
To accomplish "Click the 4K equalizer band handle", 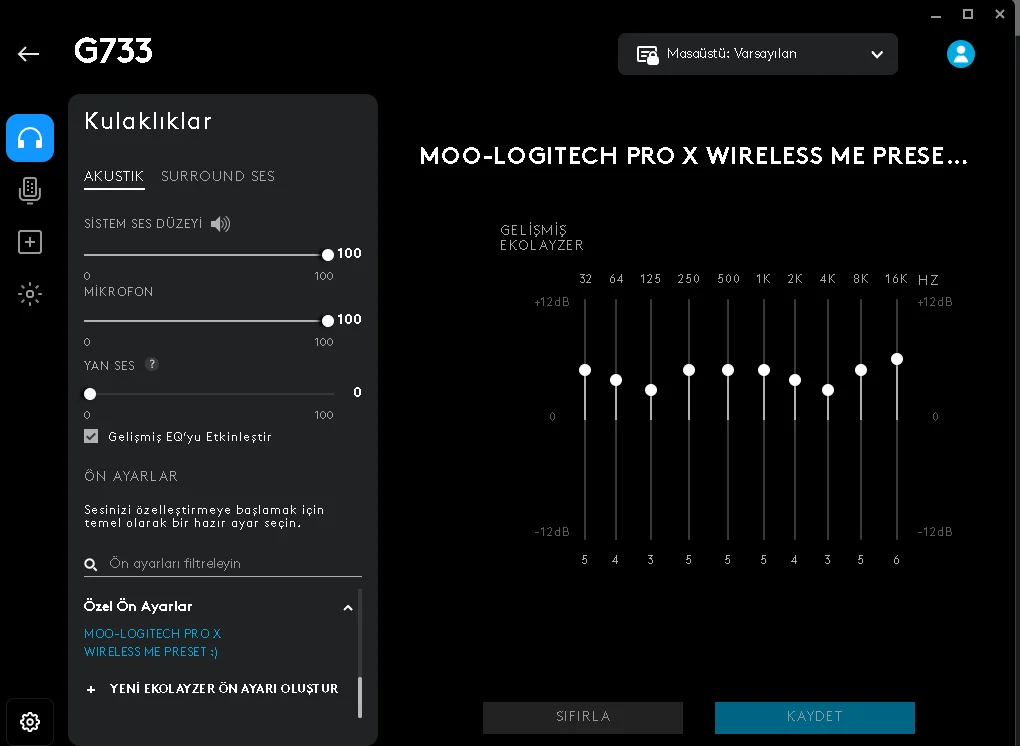I will (827, 390).
